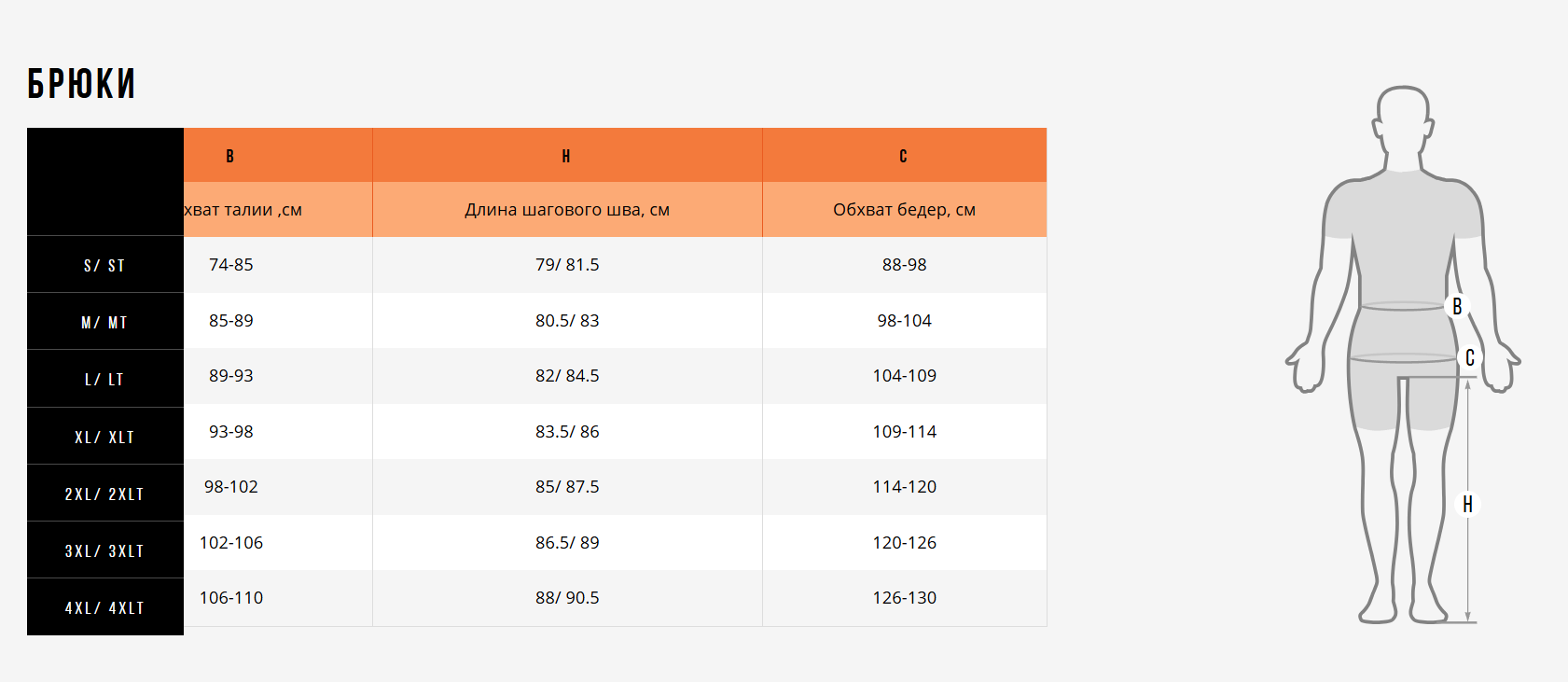Click the H inseam marker on the figure

pos(1467,504)
